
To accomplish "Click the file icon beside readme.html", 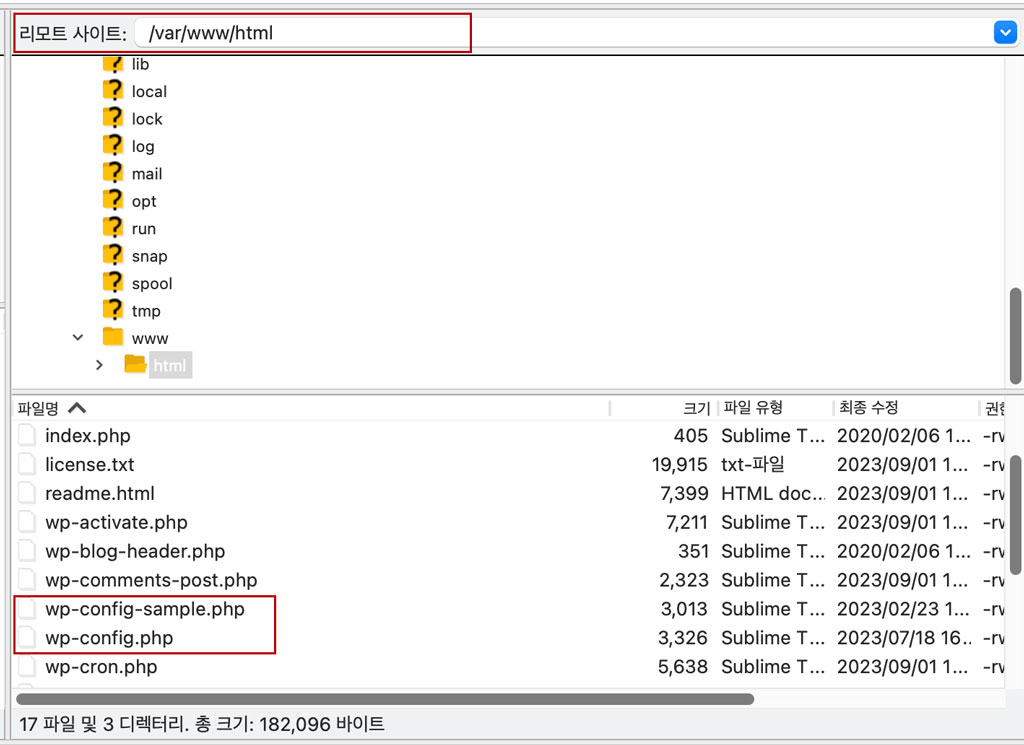I will click(x=27, y=493).
